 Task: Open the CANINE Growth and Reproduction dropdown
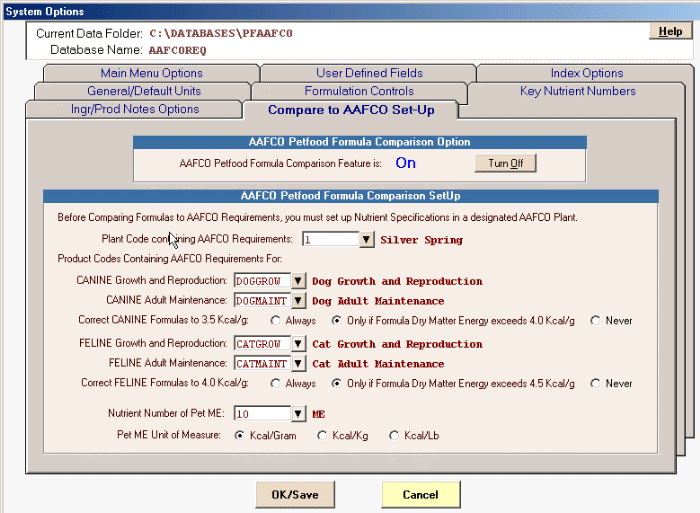tap(298, 281)
